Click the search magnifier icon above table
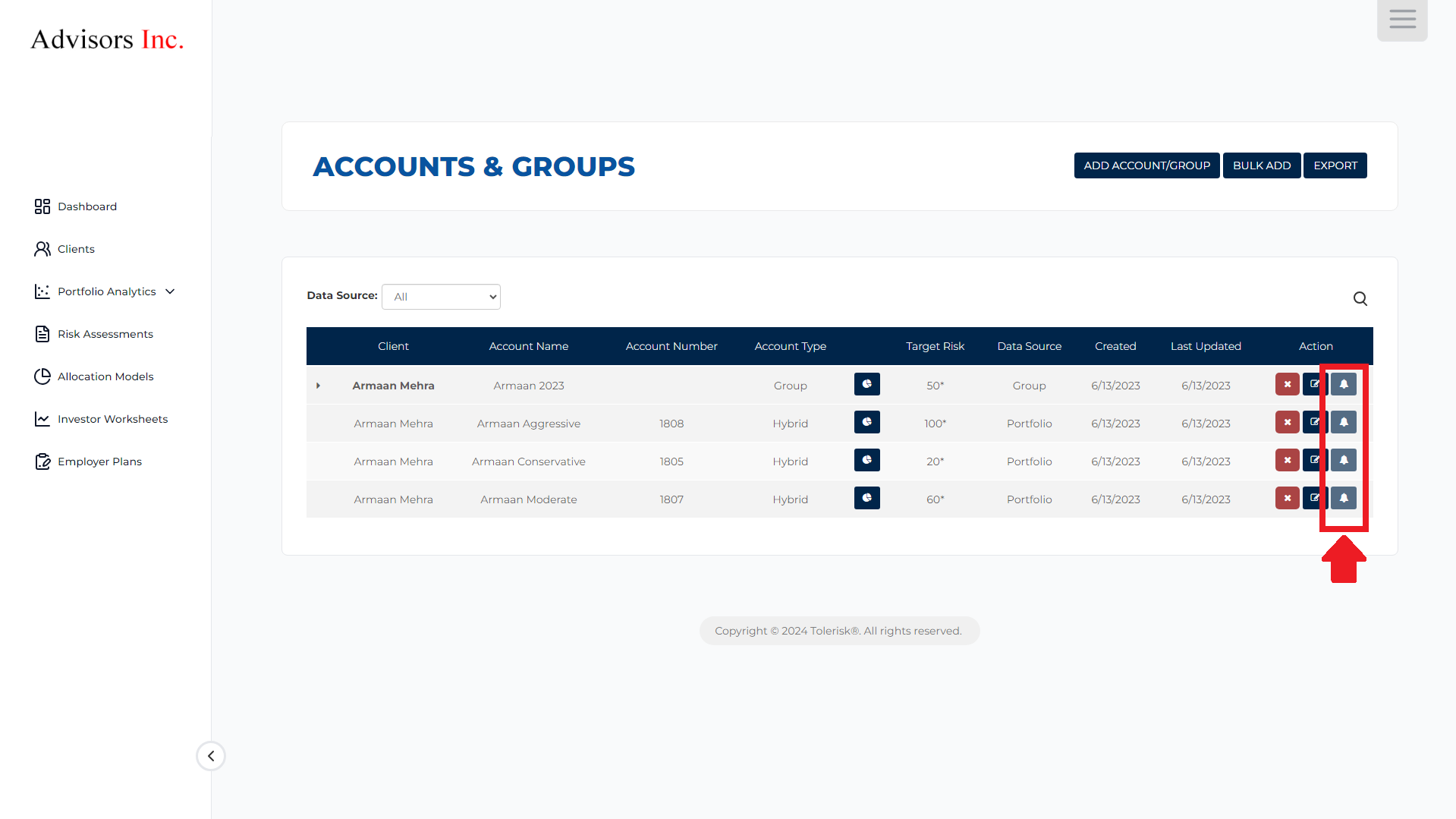 coord(1360,299)
